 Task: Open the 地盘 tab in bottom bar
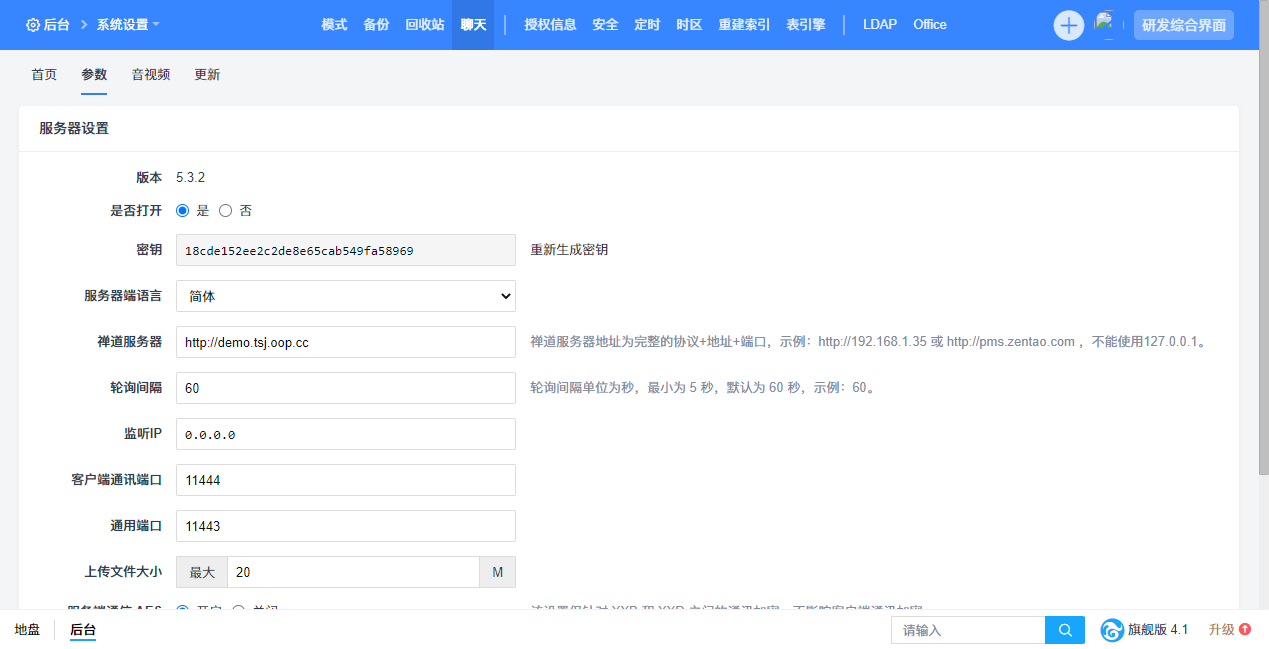(28, 630)
